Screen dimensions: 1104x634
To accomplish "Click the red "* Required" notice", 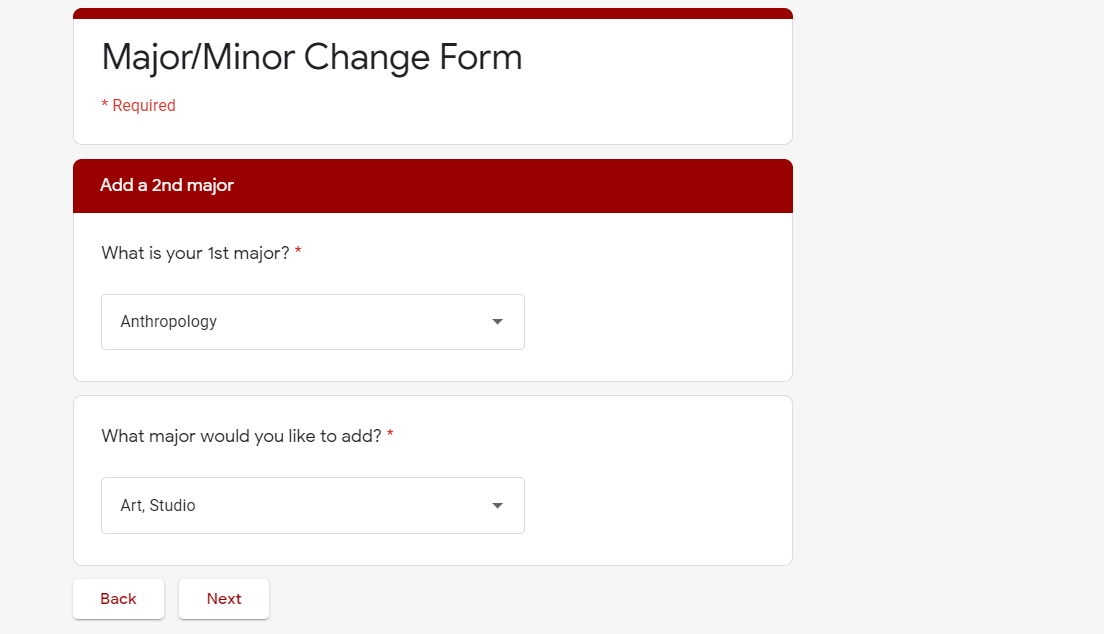I will tap(138, 106).
